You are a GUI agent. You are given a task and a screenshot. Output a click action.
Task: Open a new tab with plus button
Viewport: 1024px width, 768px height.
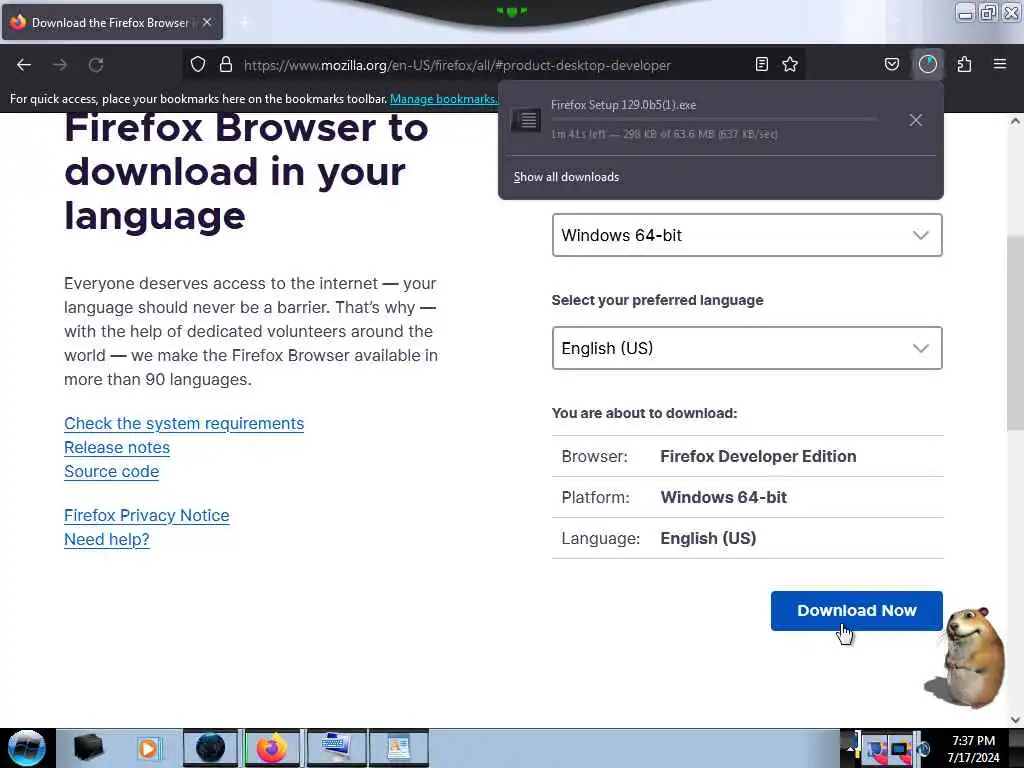244,23
